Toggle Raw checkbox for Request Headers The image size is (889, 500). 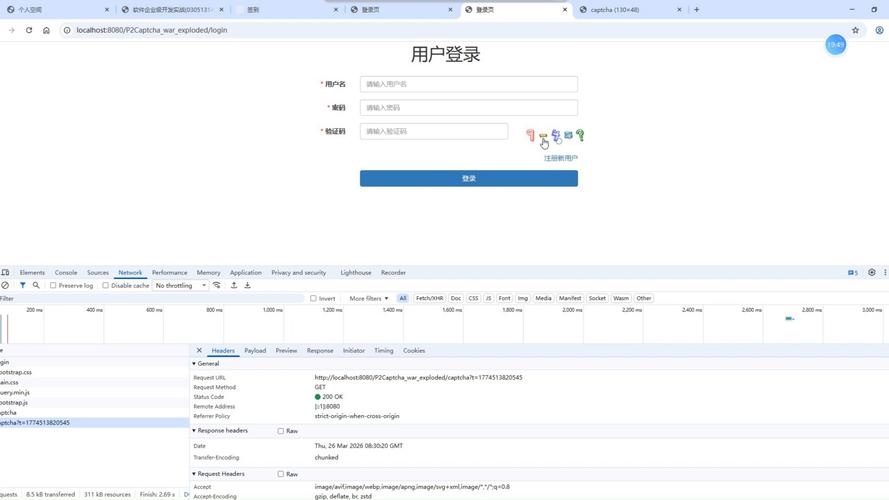(281, 474)
